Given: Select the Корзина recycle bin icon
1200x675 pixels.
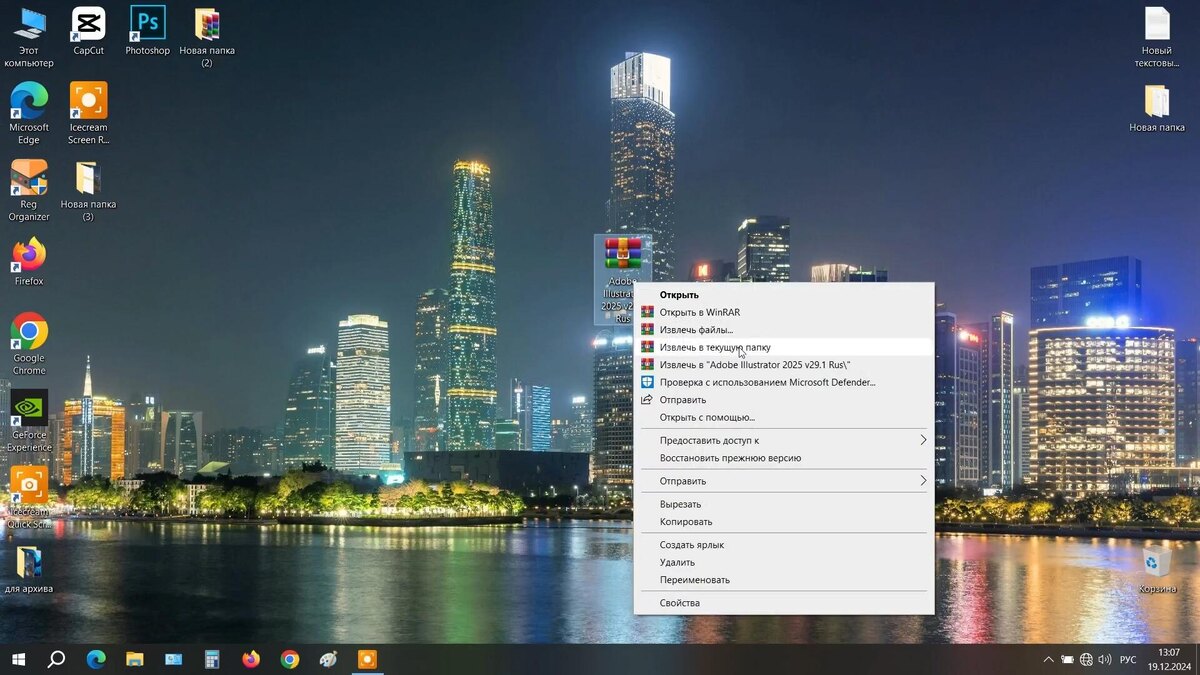Looking at the screenshot, I should [x=1157, y=569].
